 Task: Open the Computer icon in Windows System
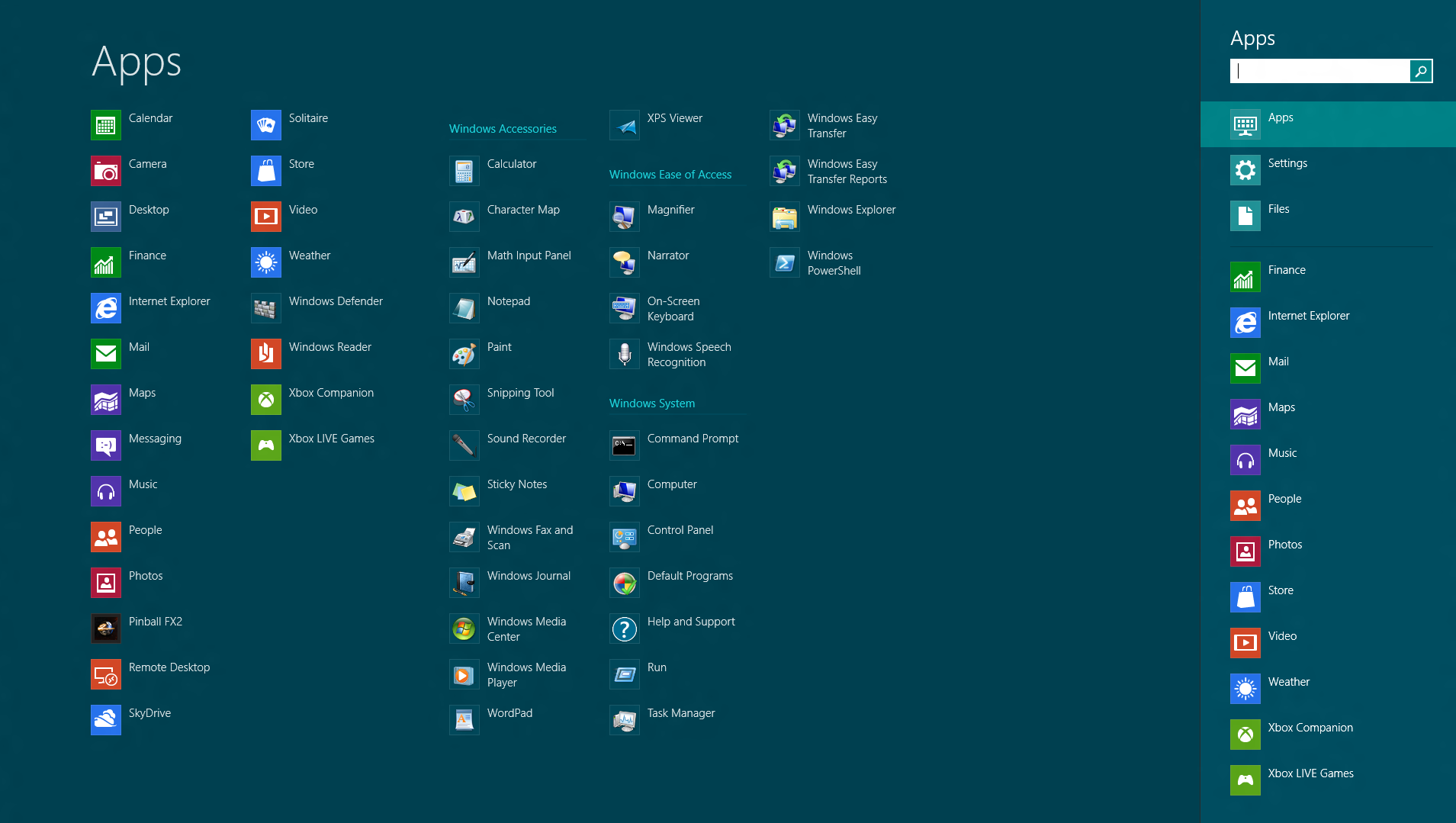pos(624,491)
